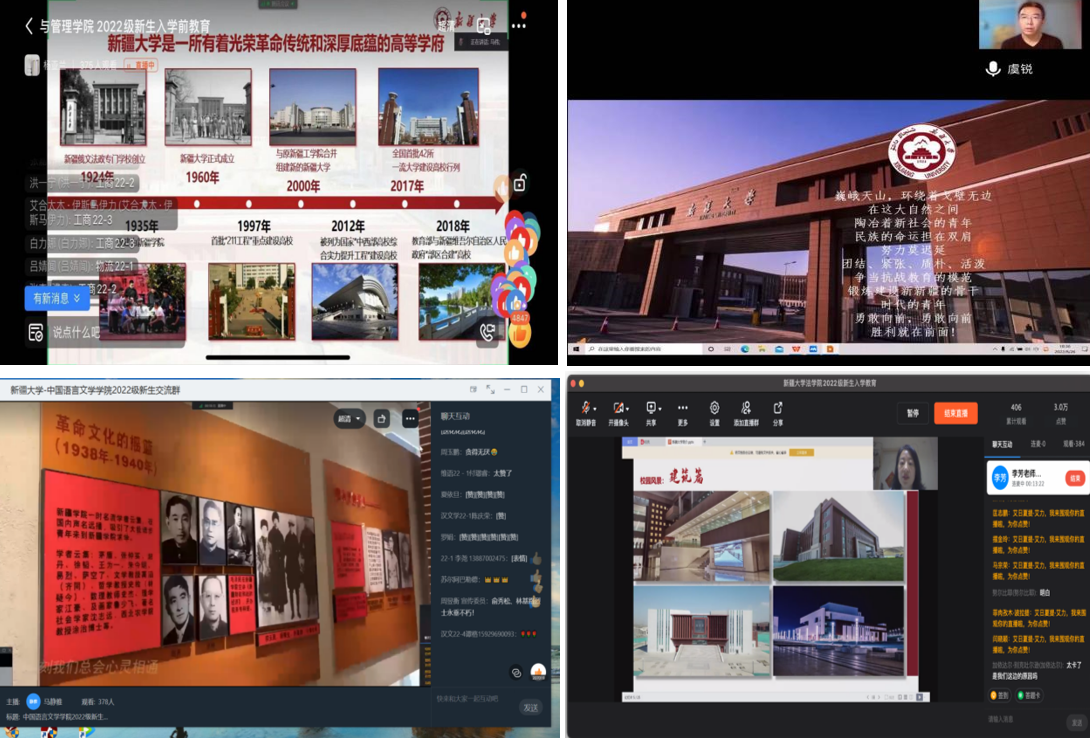This screenshot has width=1090, height=738.
Task: Click the orange like button above 发送
Action: coord(538,671)
